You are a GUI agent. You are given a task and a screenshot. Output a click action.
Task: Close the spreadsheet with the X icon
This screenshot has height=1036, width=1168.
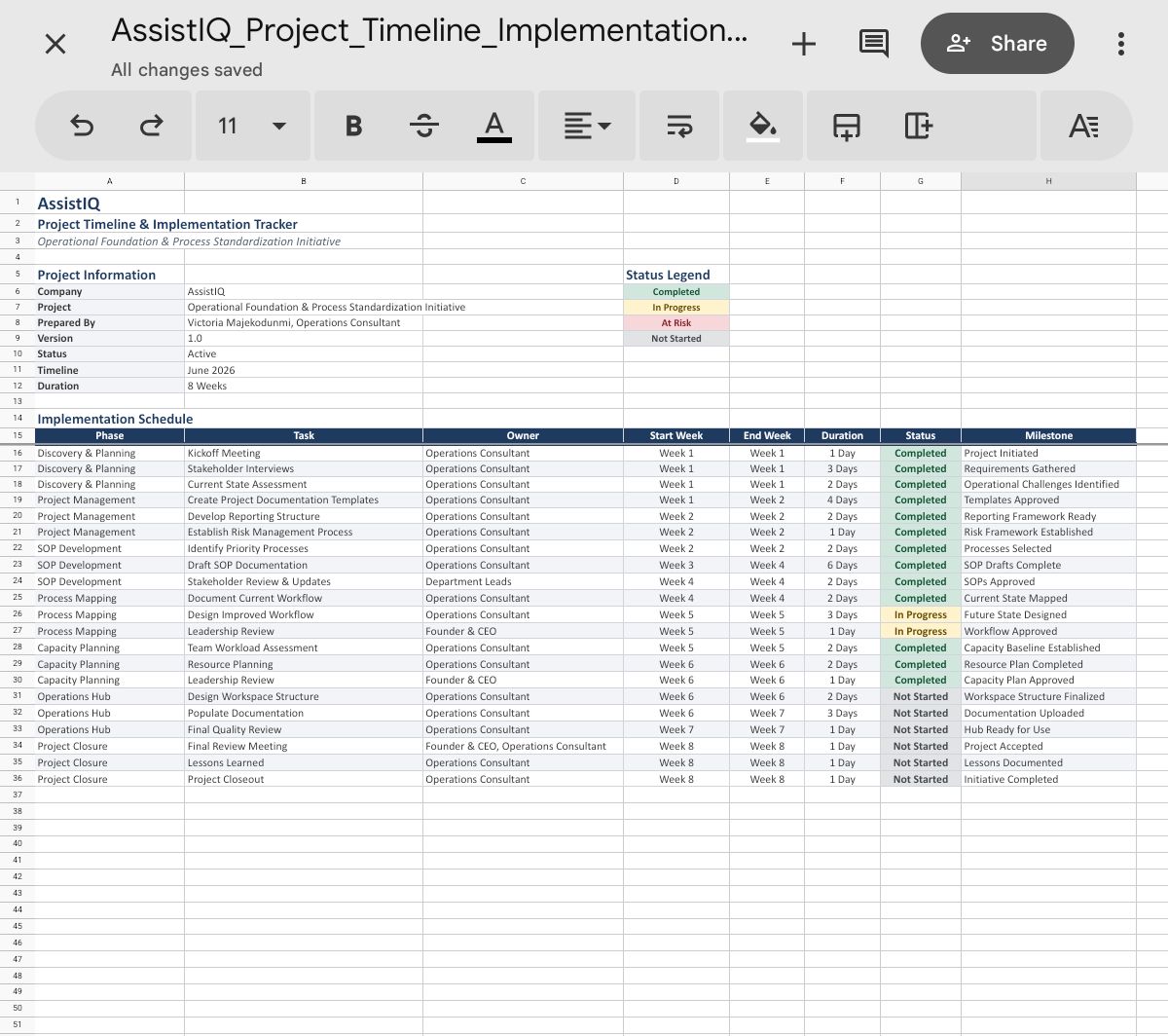(55, 44)
